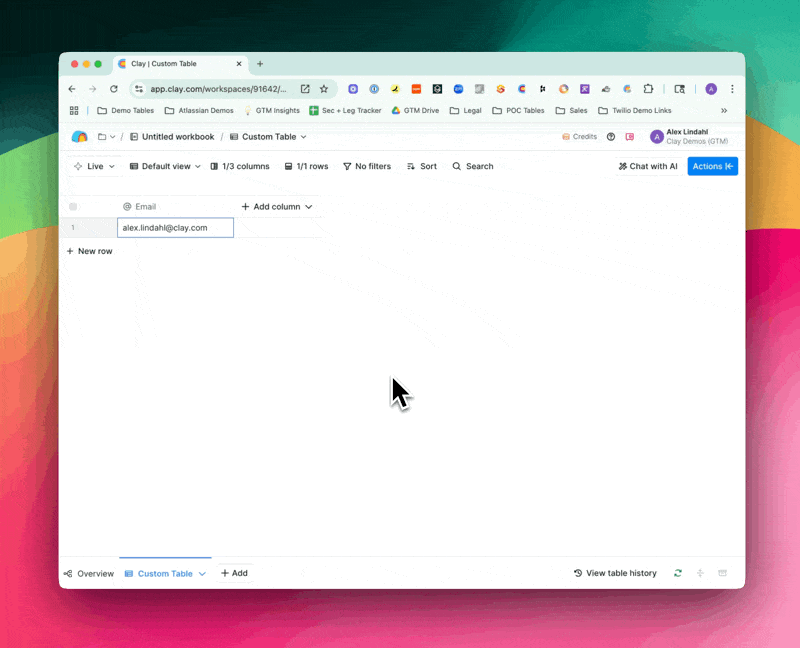Open the Add column dropdown

click(277, 207)
